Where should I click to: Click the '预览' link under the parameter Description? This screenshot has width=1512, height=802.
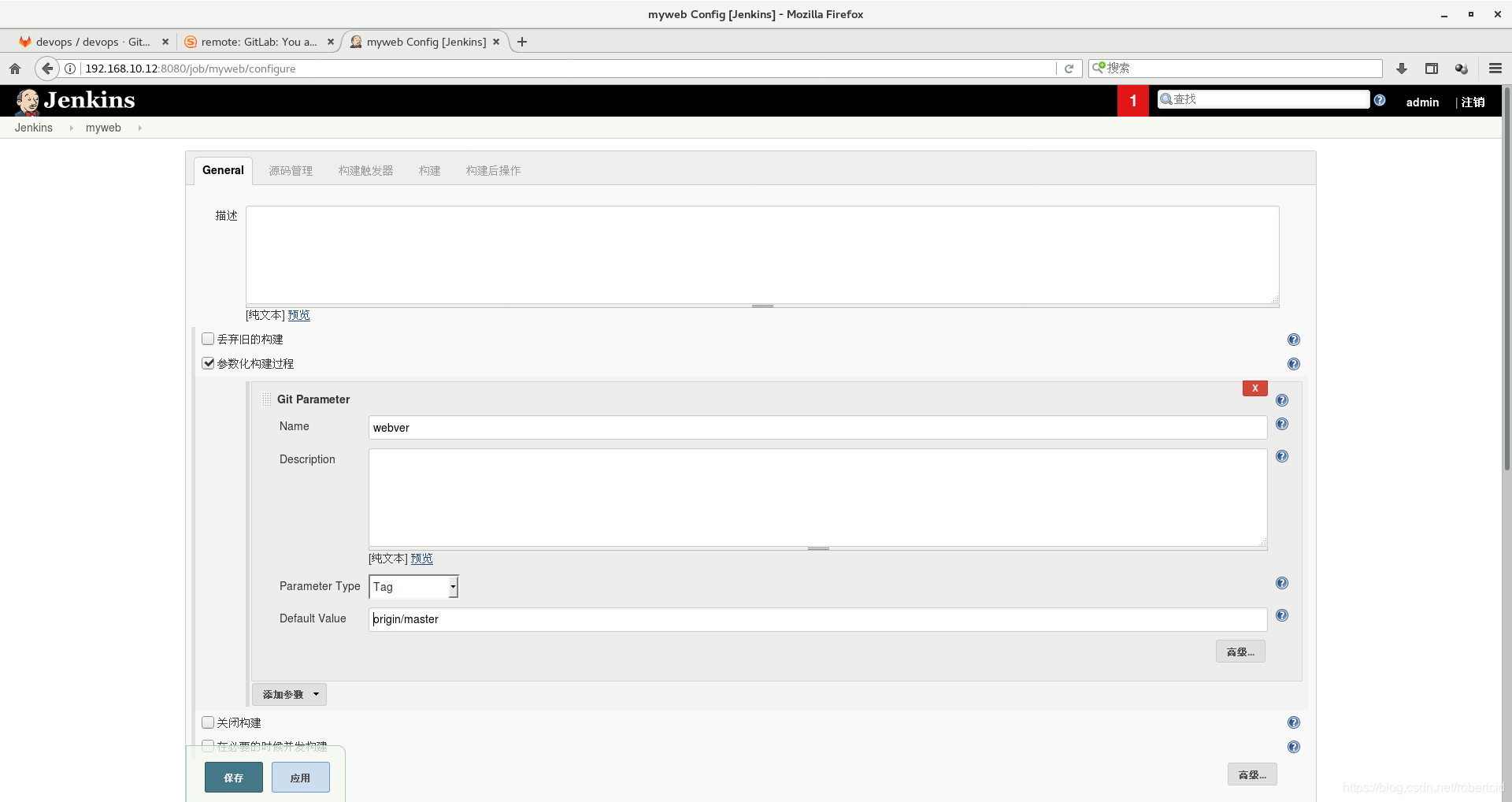(x=421, y=559)
